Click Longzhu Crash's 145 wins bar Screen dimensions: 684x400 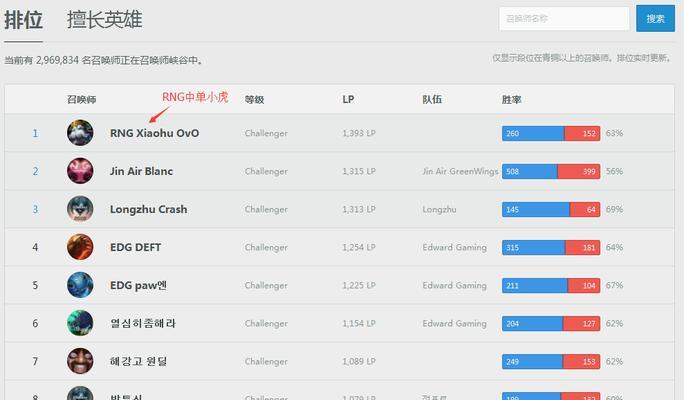point(536,209)
